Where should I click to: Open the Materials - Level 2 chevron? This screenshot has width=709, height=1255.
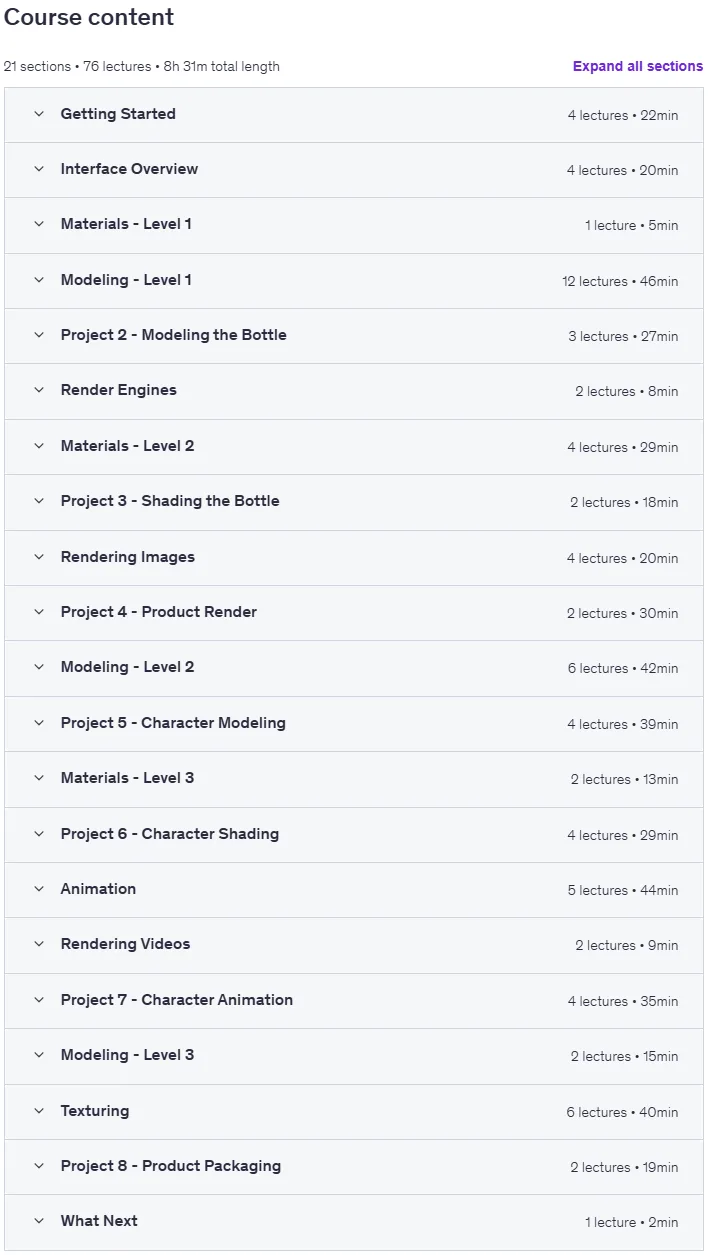pos(39,446)
